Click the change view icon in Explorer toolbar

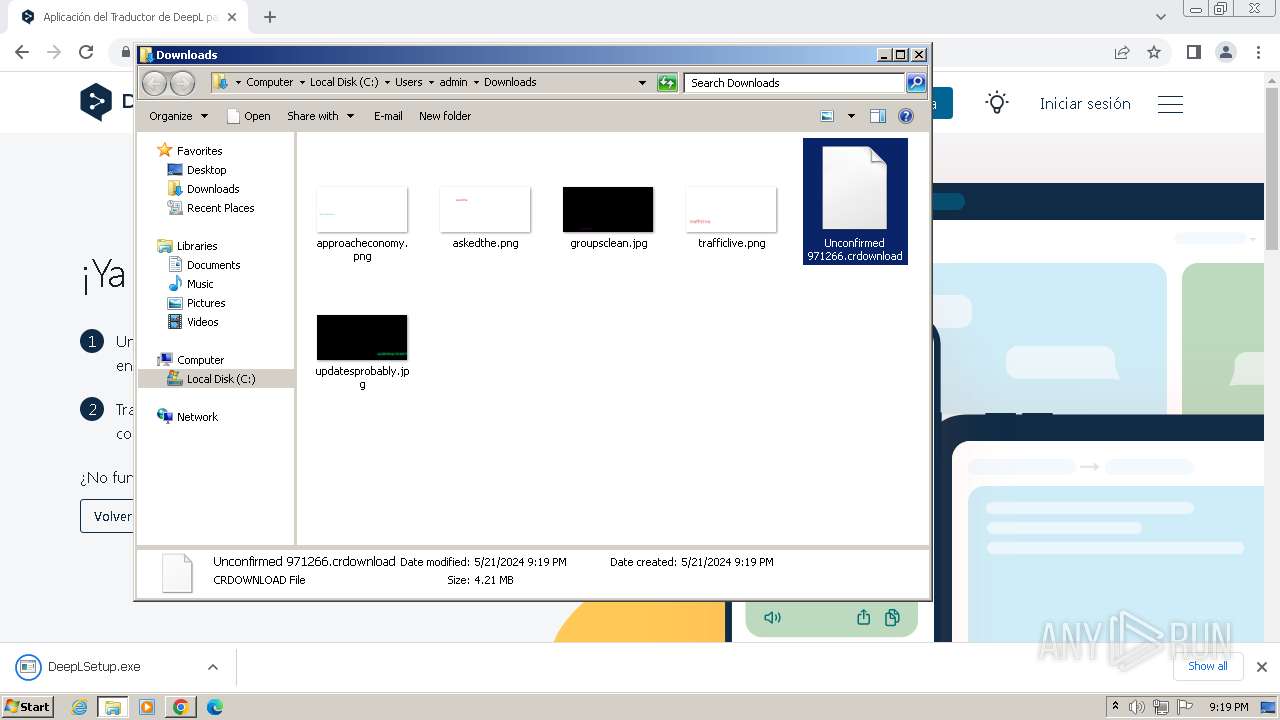point(827,116)
